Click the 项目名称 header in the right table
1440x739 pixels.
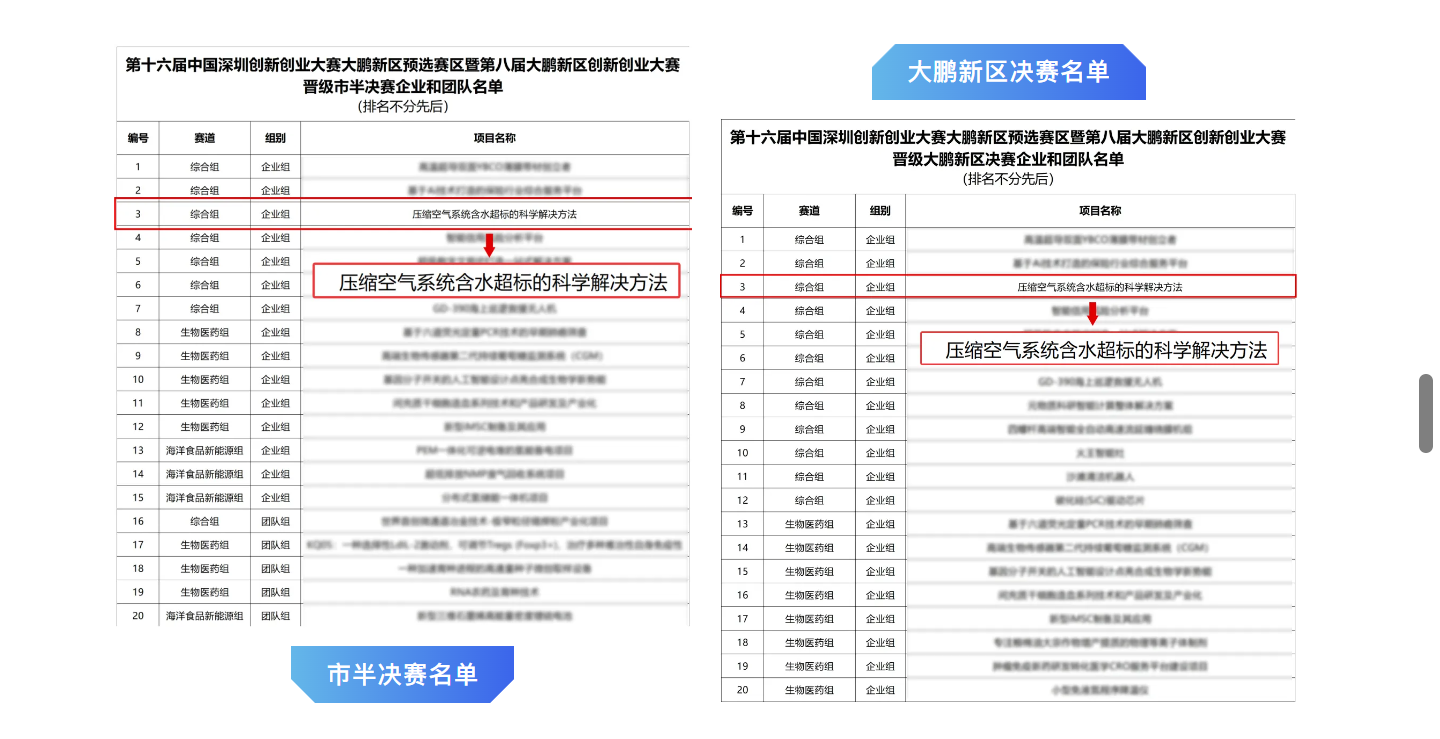click(1099, 211)
